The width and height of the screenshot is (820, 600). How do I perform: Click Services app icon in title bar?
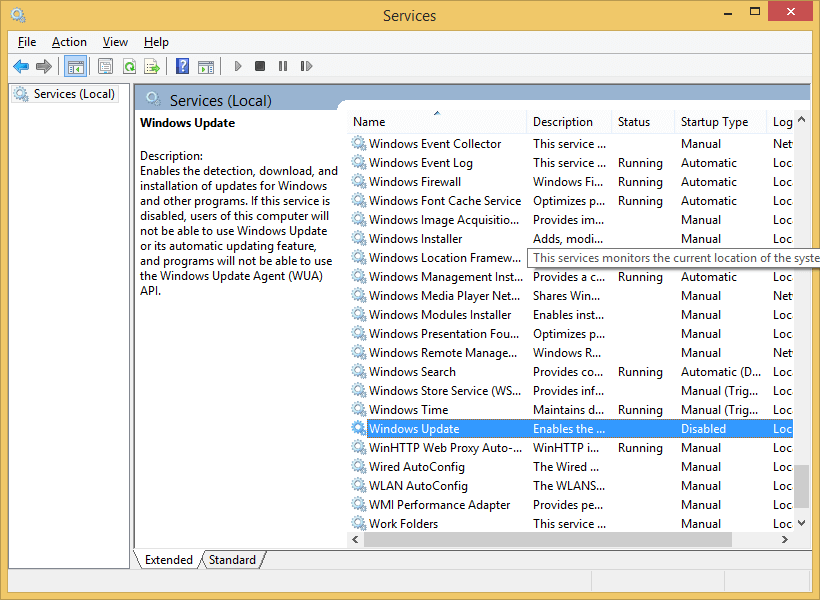click(18, 15)
